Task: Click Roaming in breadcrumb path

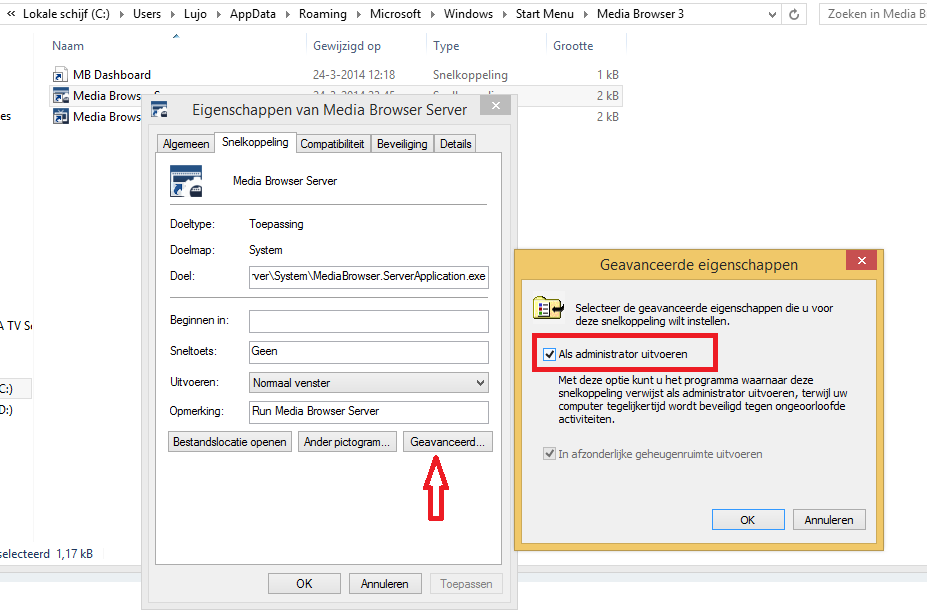Action: tap(323, 14)
